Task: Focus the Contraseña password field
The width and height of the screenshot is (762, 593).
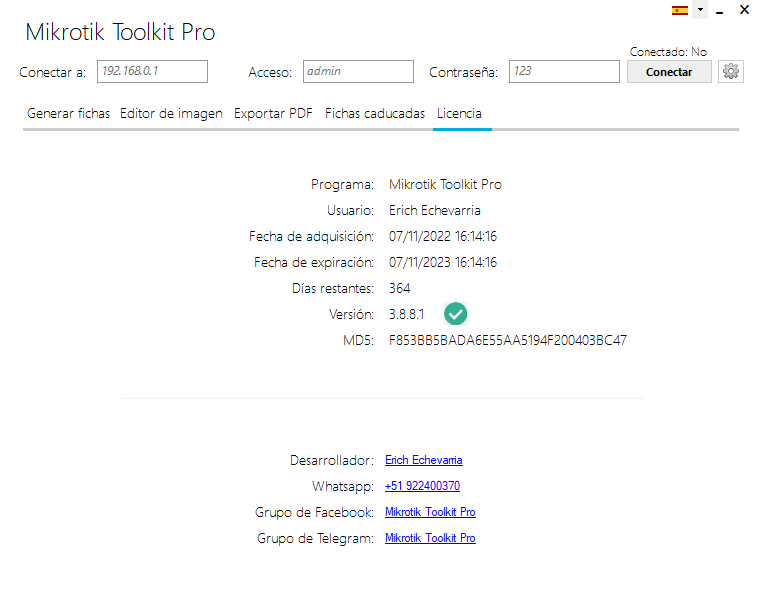Action: coord(564,71)
